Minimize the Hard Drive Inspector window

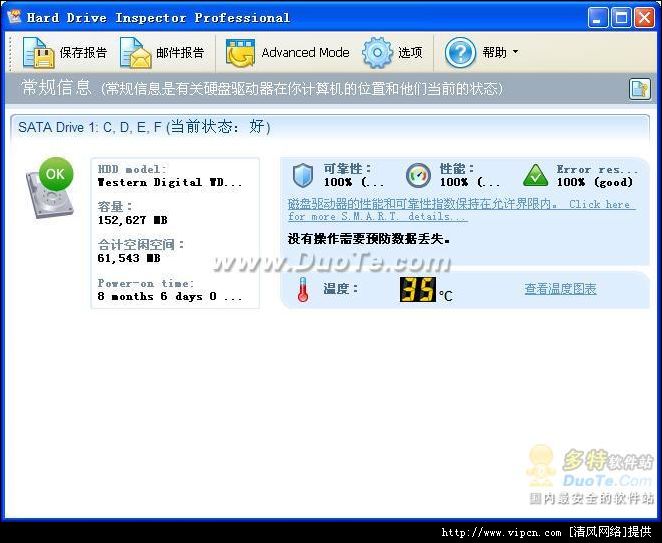[x=597, y=17]
